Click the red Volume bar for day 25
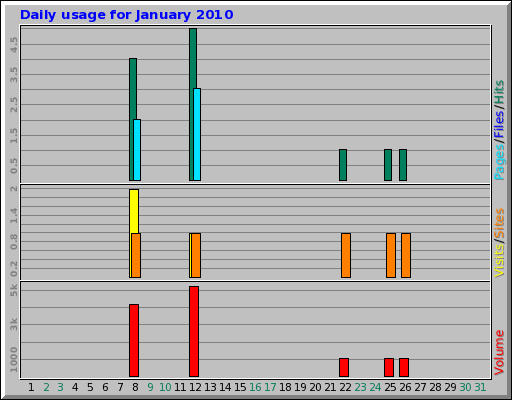512x400 pixels. (x=389, y=367)
